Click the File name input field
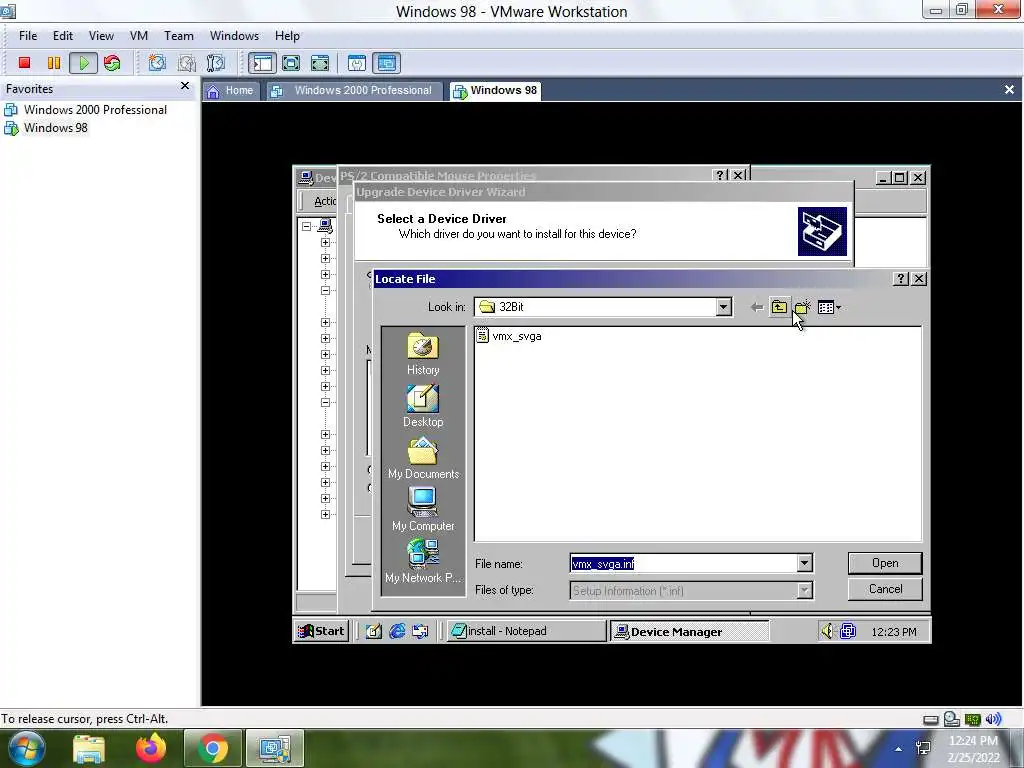This screenshot has height=768, width=1024. [683, 563]
